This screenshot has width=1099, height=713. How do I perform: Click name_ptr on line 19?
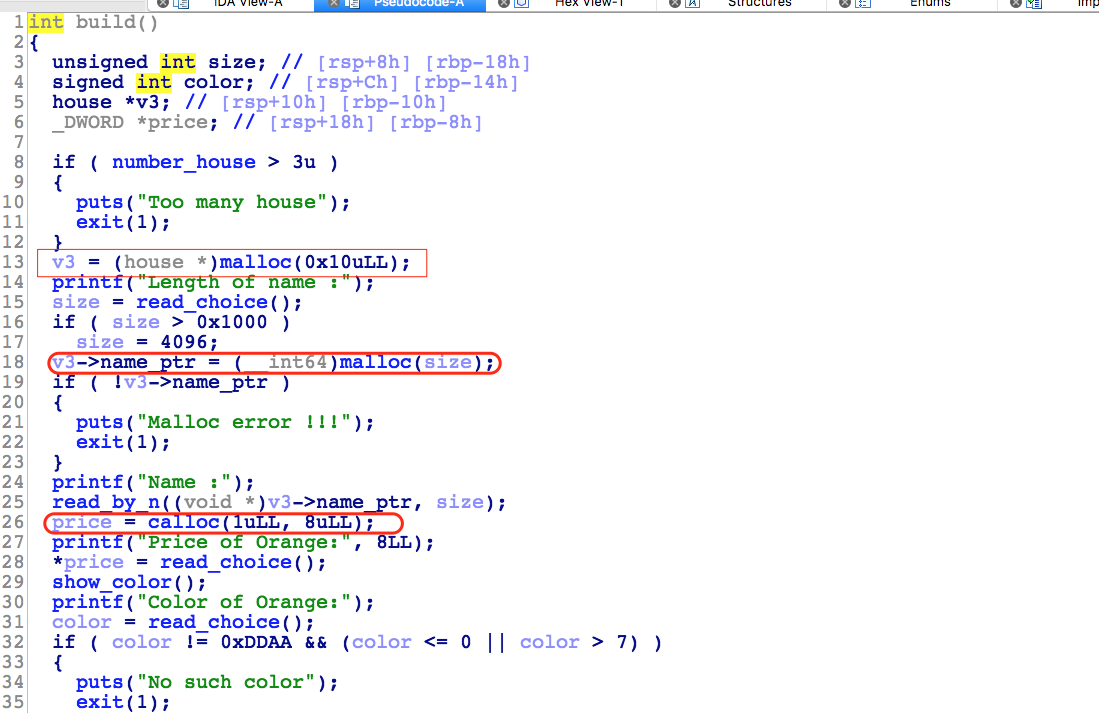(219, 383)
